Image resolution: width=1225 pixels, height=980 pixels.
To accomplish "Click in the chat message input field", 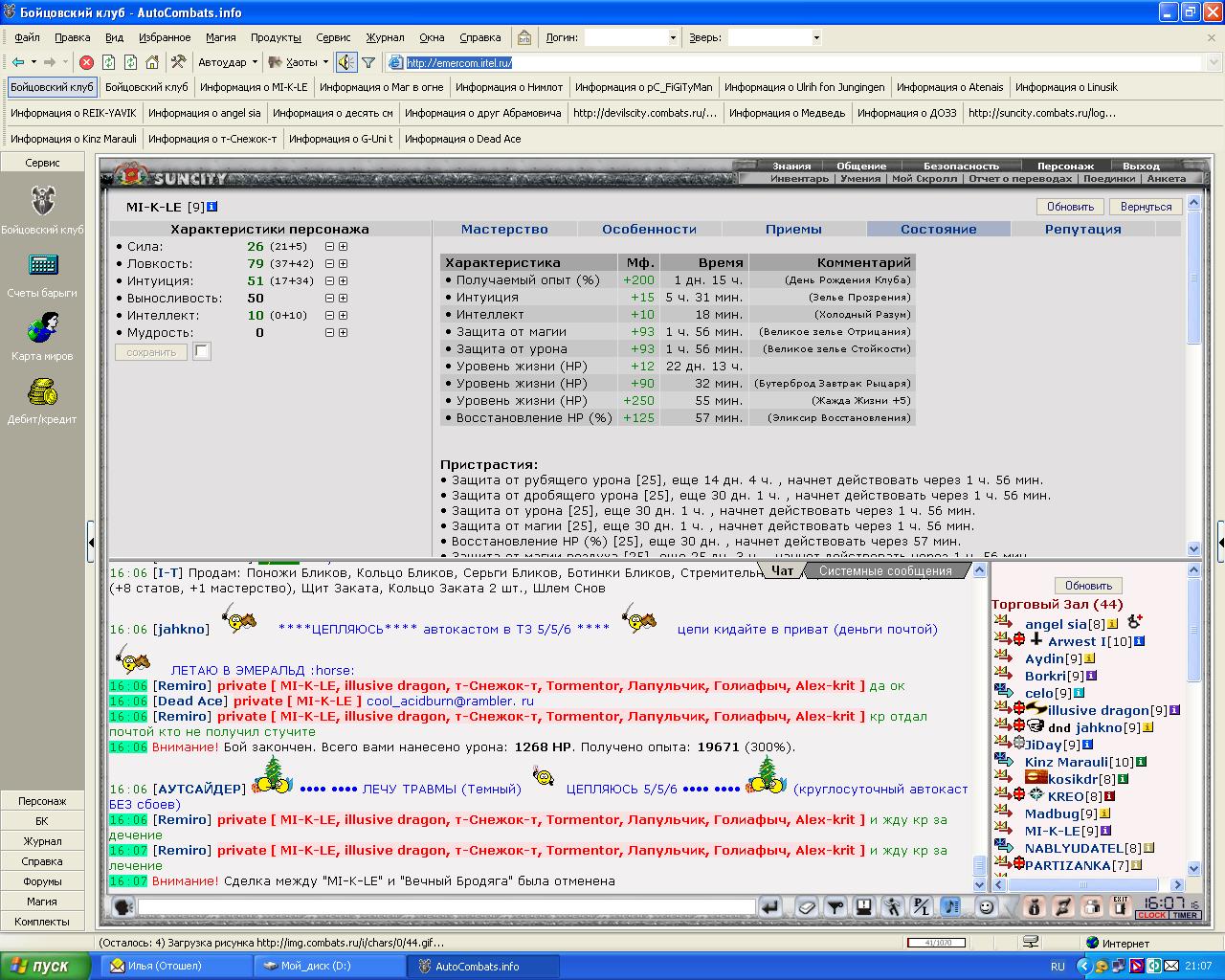I will (446, 906).
